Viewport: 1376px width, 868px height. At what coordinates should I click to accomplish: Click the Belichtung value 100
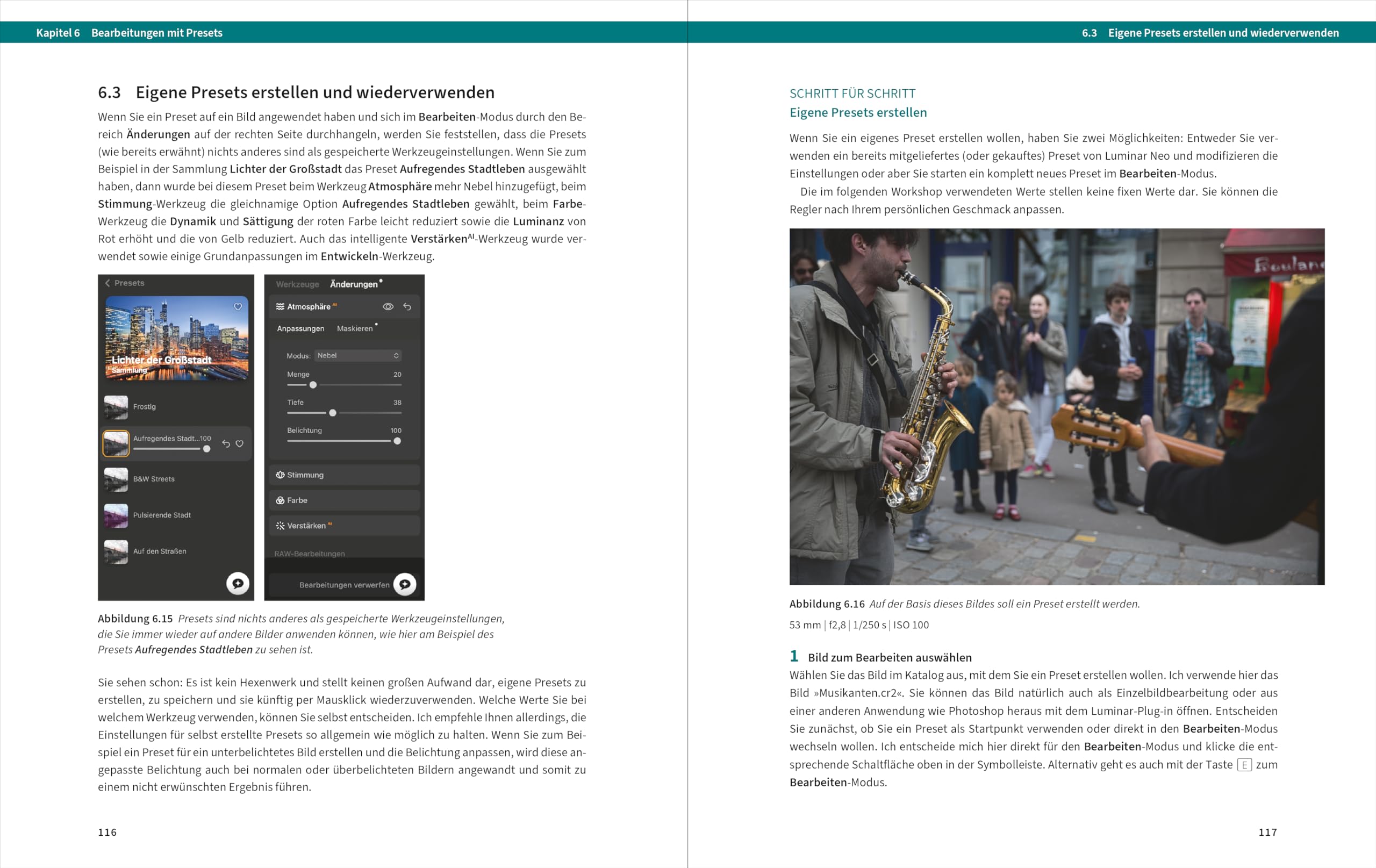(396, 431)
